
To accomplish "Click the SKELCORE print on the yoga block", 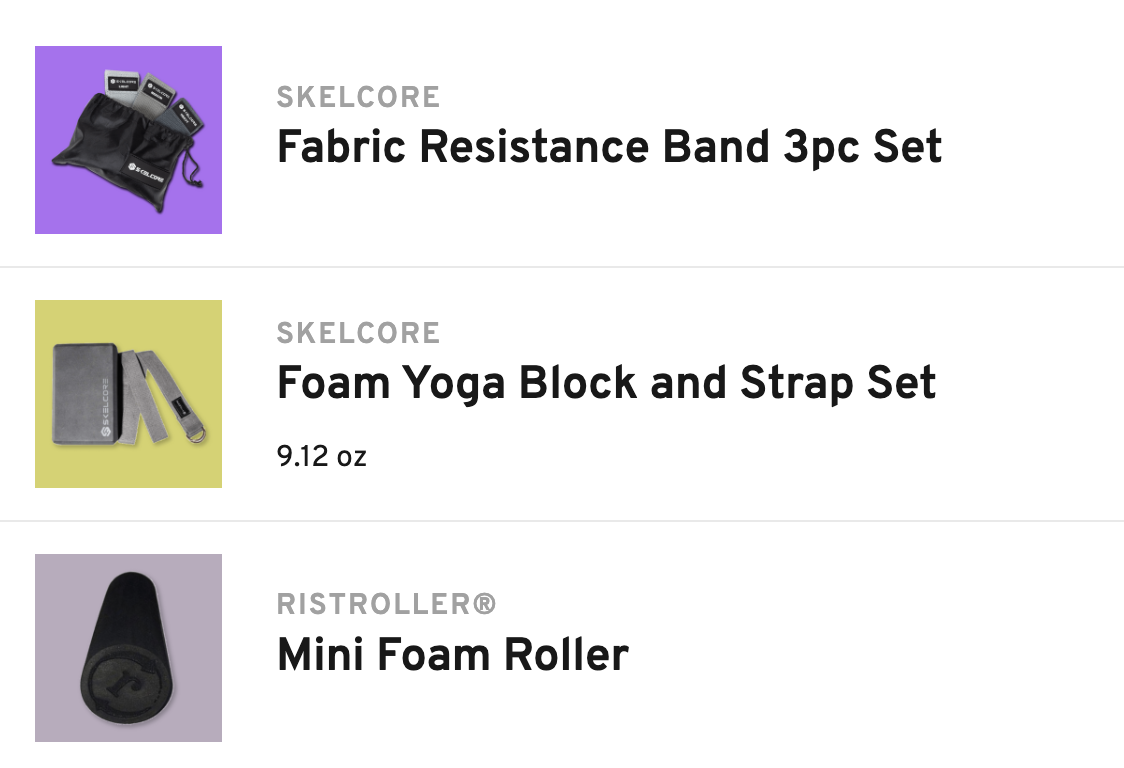I will coord(105,407).
